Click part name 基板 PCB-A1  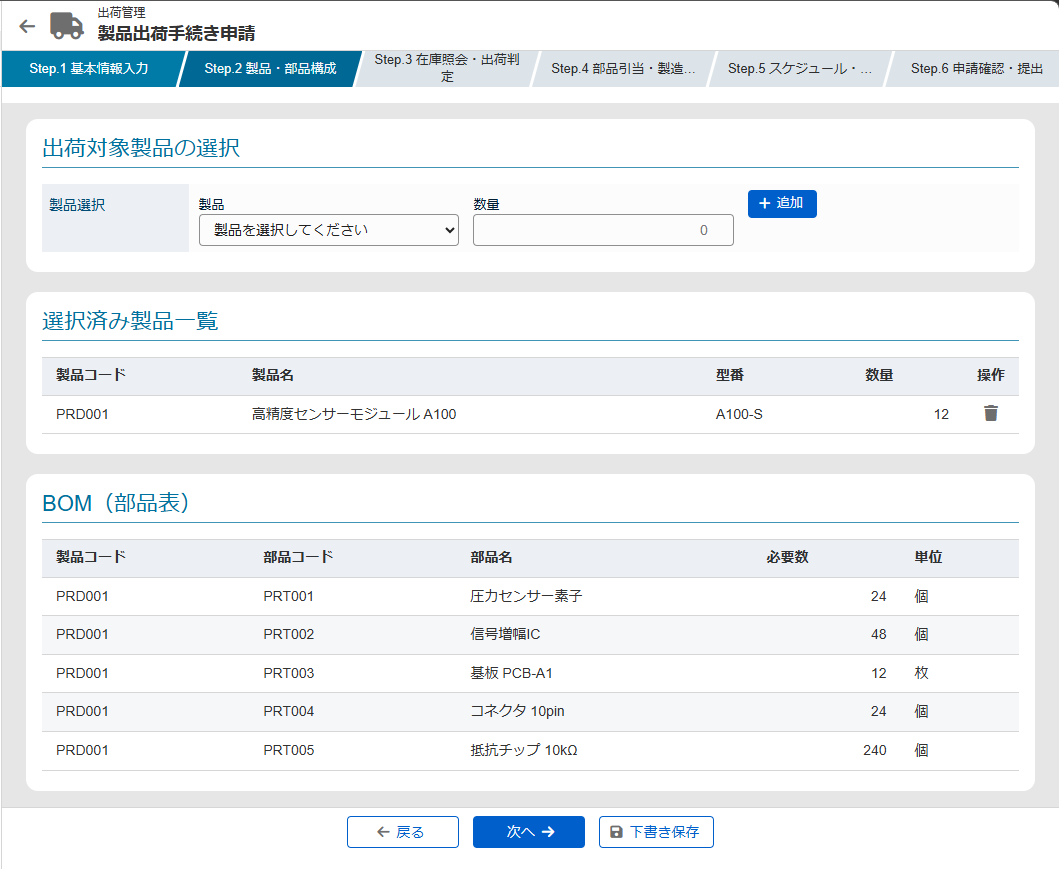(511, 673)
